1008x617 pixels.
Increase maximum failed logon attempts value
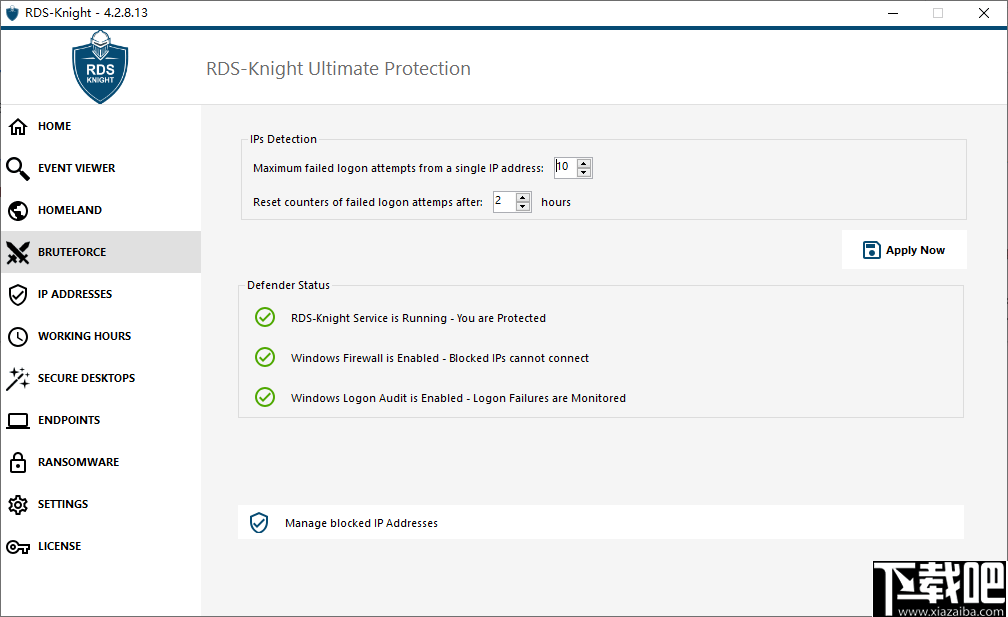585,163
